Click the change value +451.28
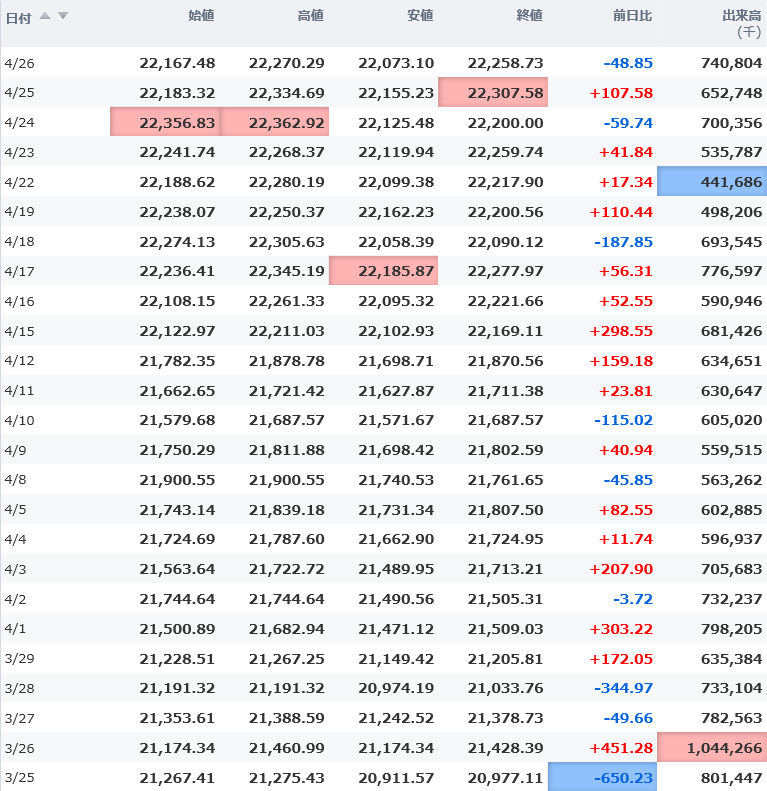767x791 pixels. pyautogui.click(x=621, y=748)
